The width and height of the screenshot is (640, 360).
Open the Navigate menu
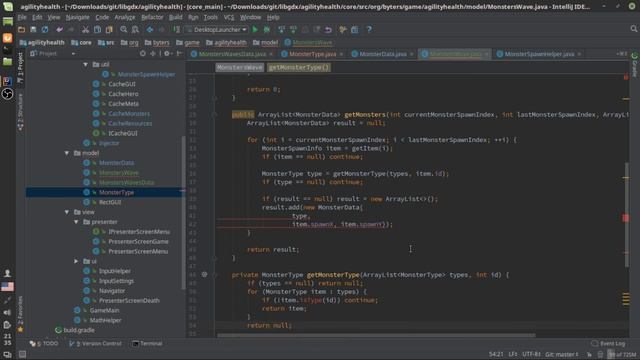78,17
